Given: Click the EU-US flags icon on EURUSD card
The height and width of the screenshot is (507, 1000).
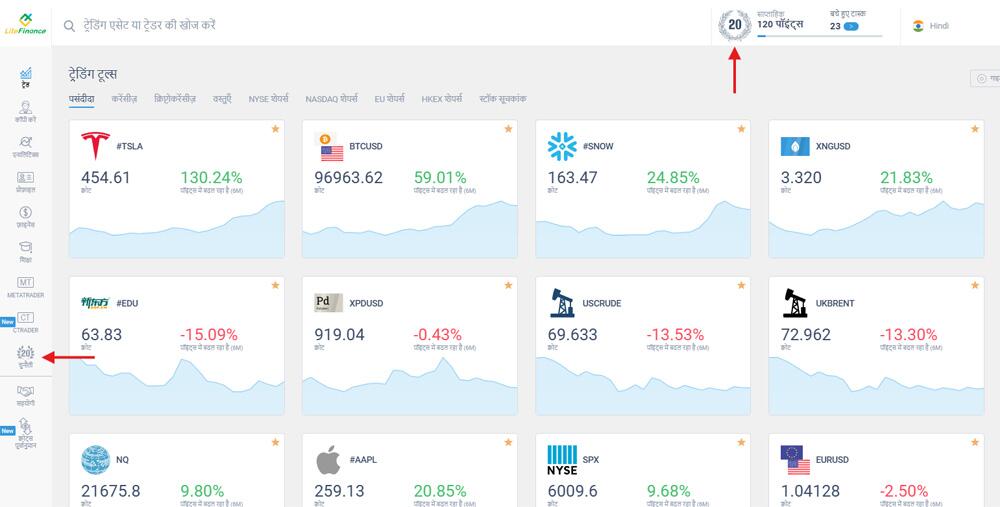Looking at the screenshot, I should pos(795,460).
